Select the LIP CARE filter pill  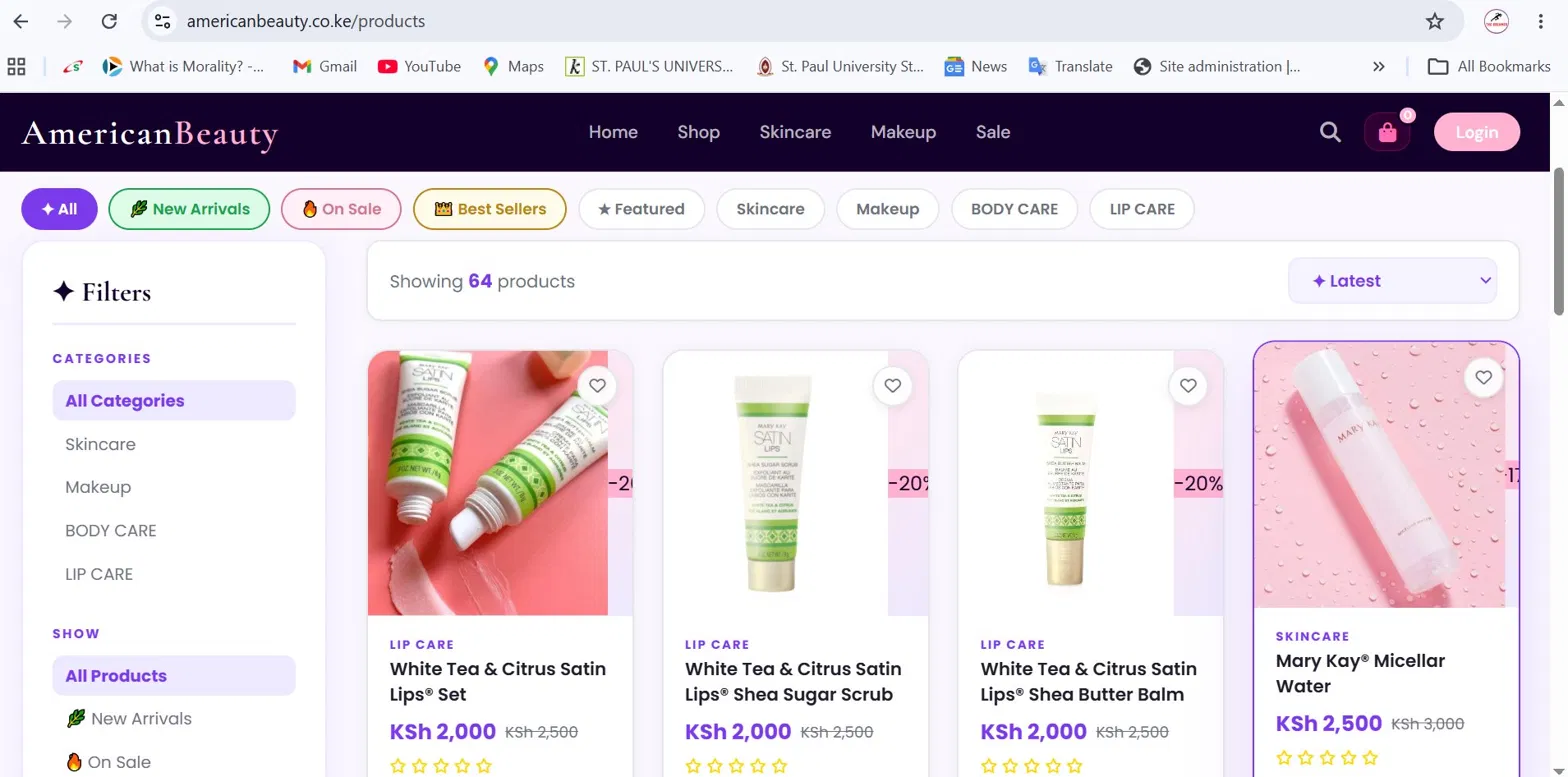point(1142,209)
